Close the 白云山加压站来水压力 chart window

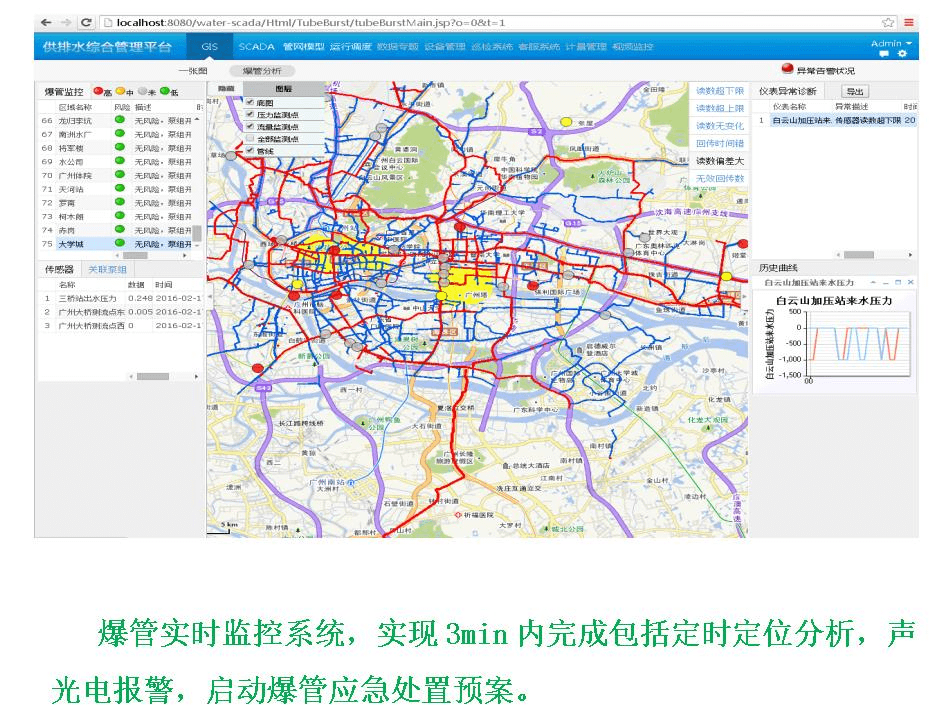[910, 283]
